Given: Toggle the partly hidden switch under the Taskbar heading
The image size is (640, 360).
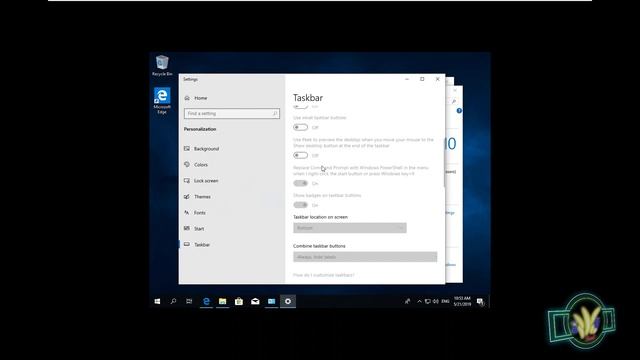Looking at the screenshot, I should click(x=300, y=106).
